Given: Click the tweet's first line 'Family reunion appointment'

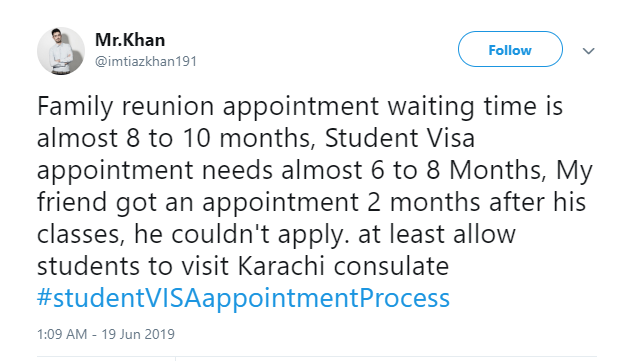Looking at the screenshot, I should [208, 107].
